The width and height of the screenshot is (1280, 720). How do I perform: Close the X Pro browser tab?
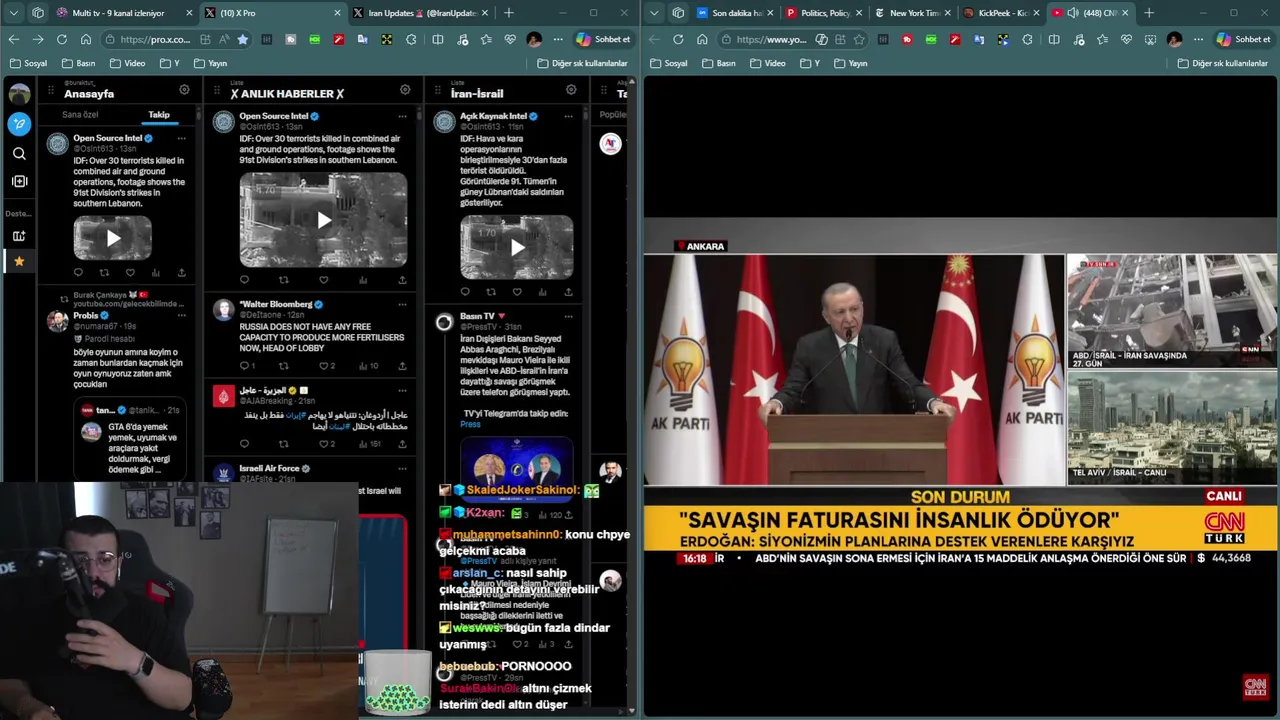(x=335, y=13)
